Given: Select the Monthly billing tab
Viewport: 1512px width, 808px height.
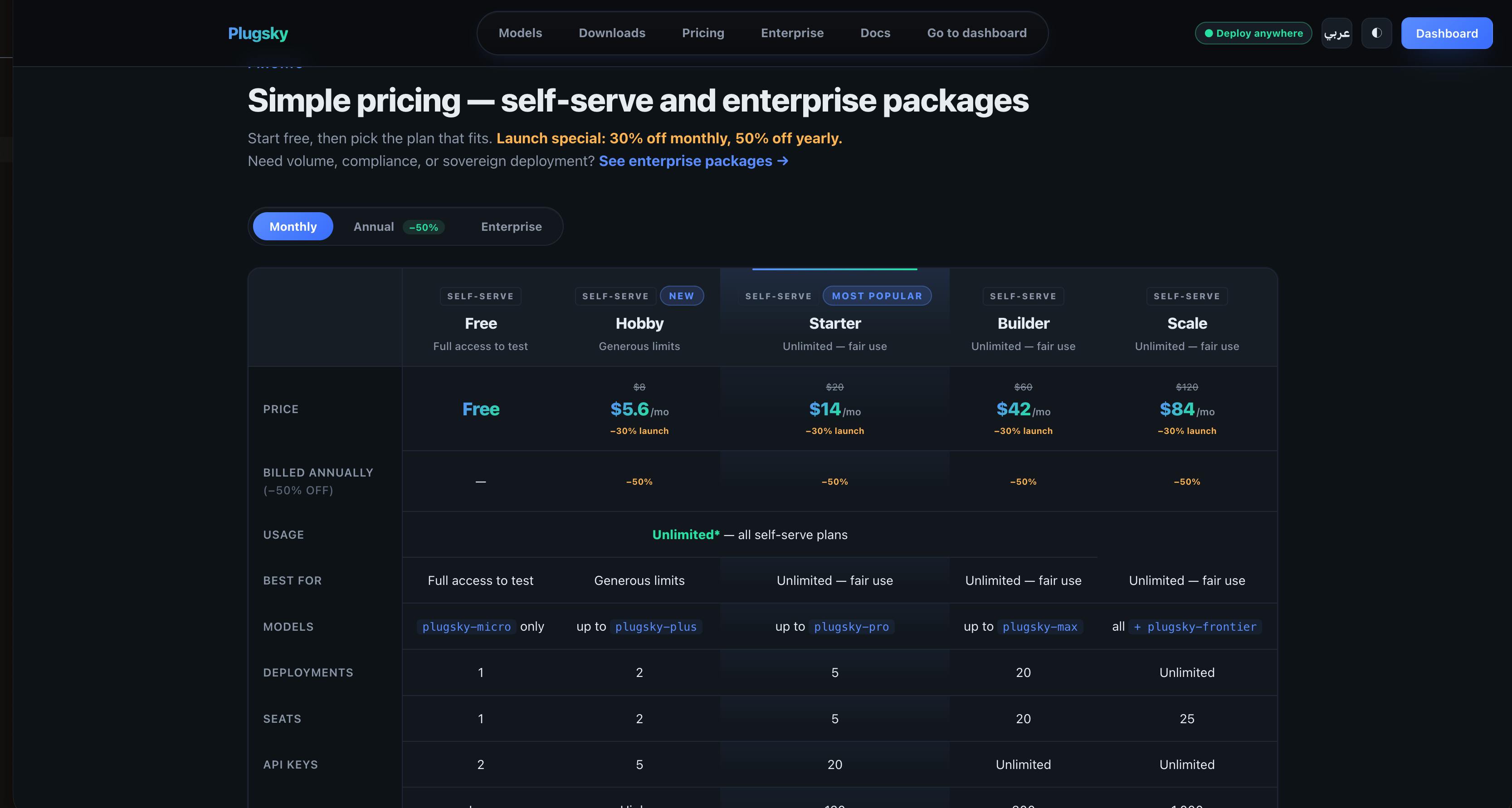Looking at the screenshot, I should pos(293,227).
